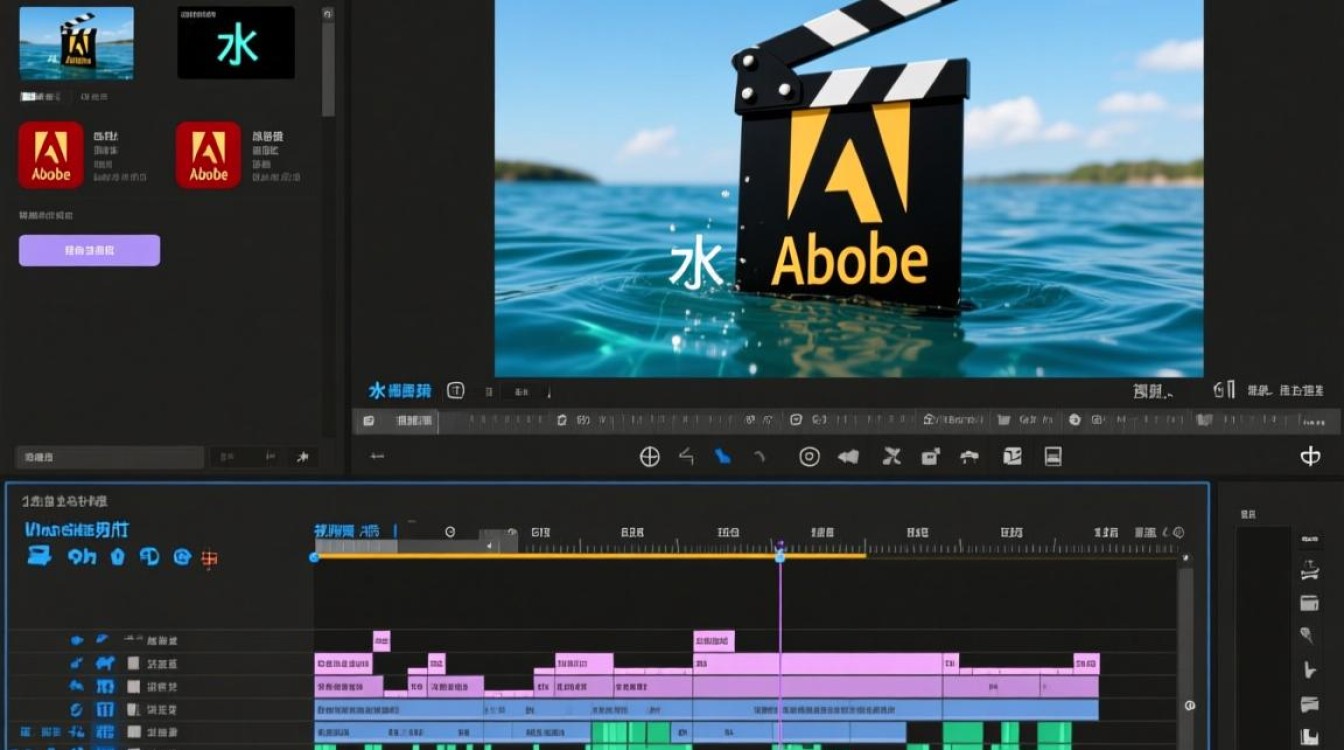Toggle the blue striped button on the fourth track

click(x=105, y=710)
